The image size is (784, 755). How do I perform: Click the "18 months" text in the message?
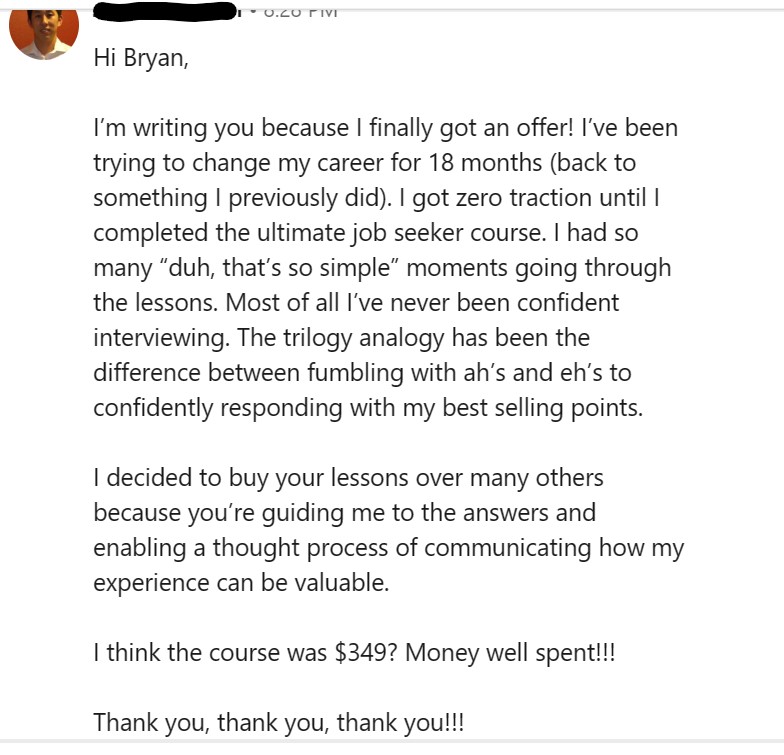click(485, 163)
